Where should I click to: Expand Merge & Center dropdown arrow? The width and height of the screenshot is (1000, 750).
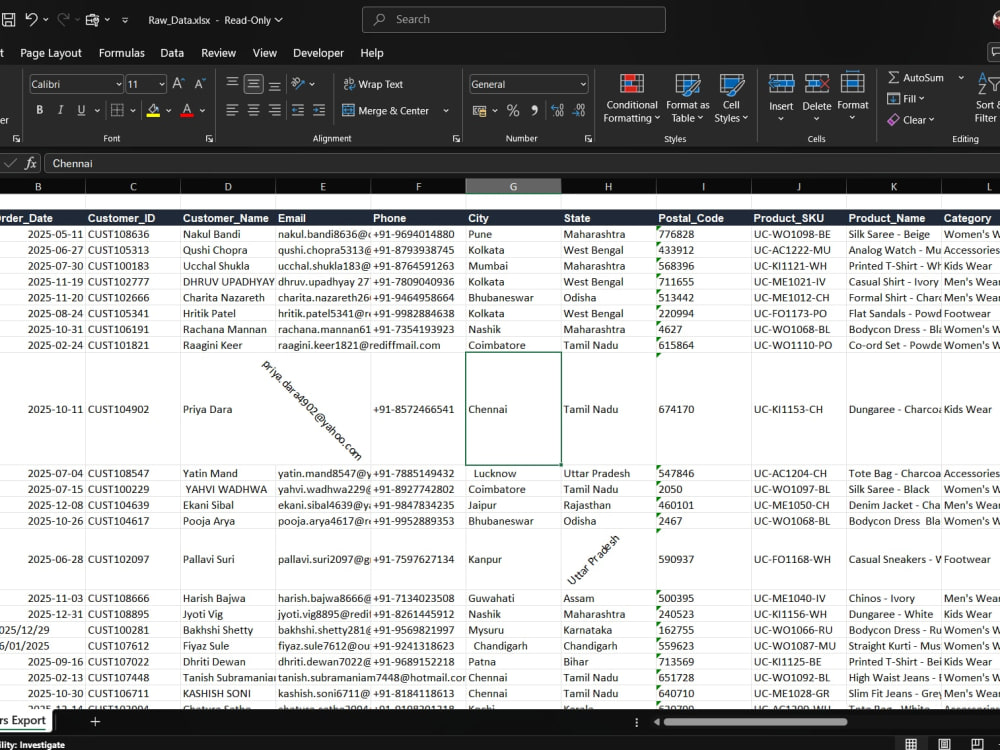(x=446, y=110)
